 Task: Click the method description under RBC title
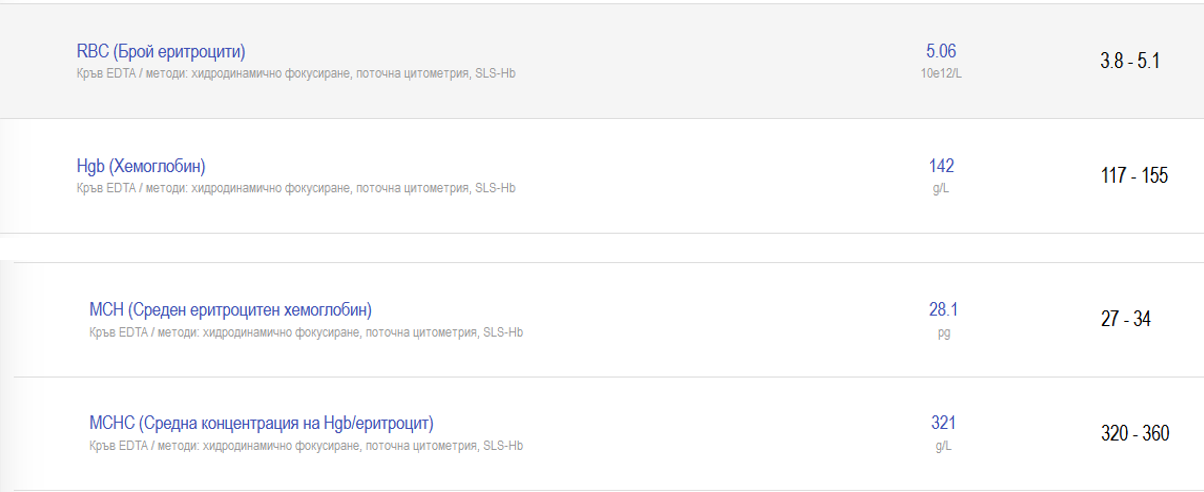pyautogui.click(x=296, y=74)
